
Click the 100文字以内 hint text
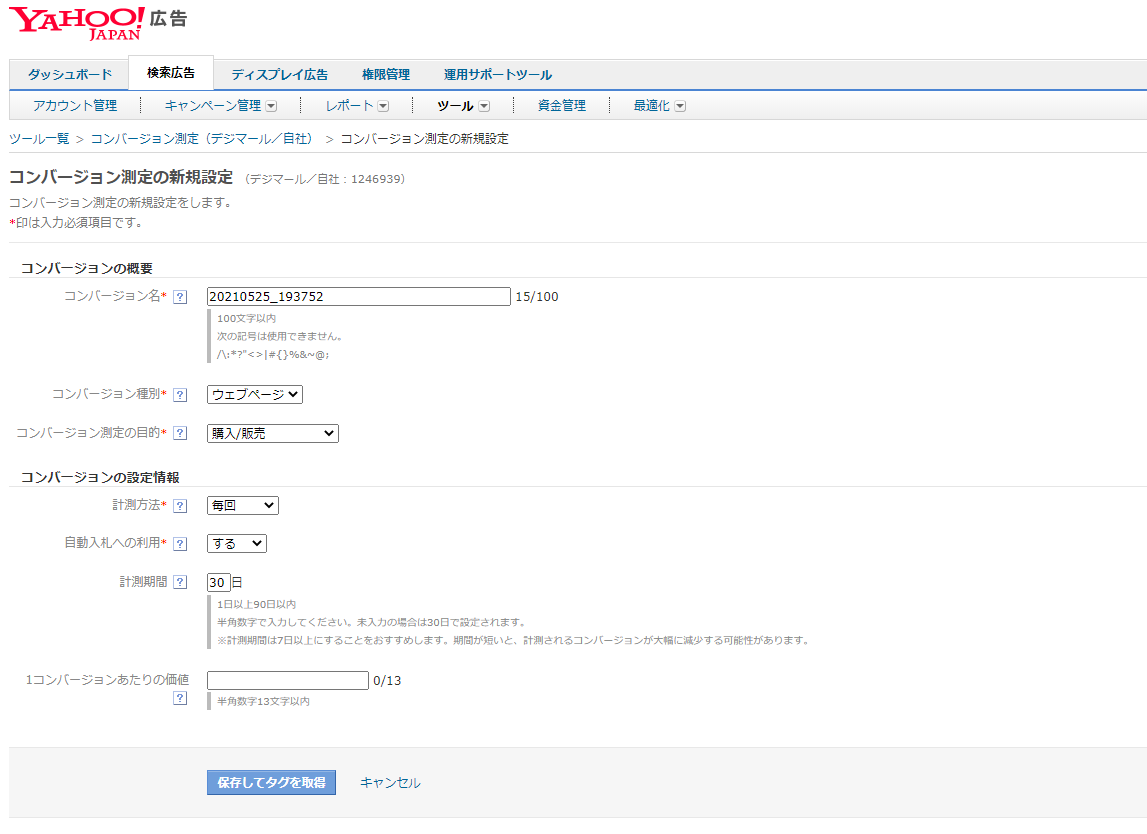247,319
